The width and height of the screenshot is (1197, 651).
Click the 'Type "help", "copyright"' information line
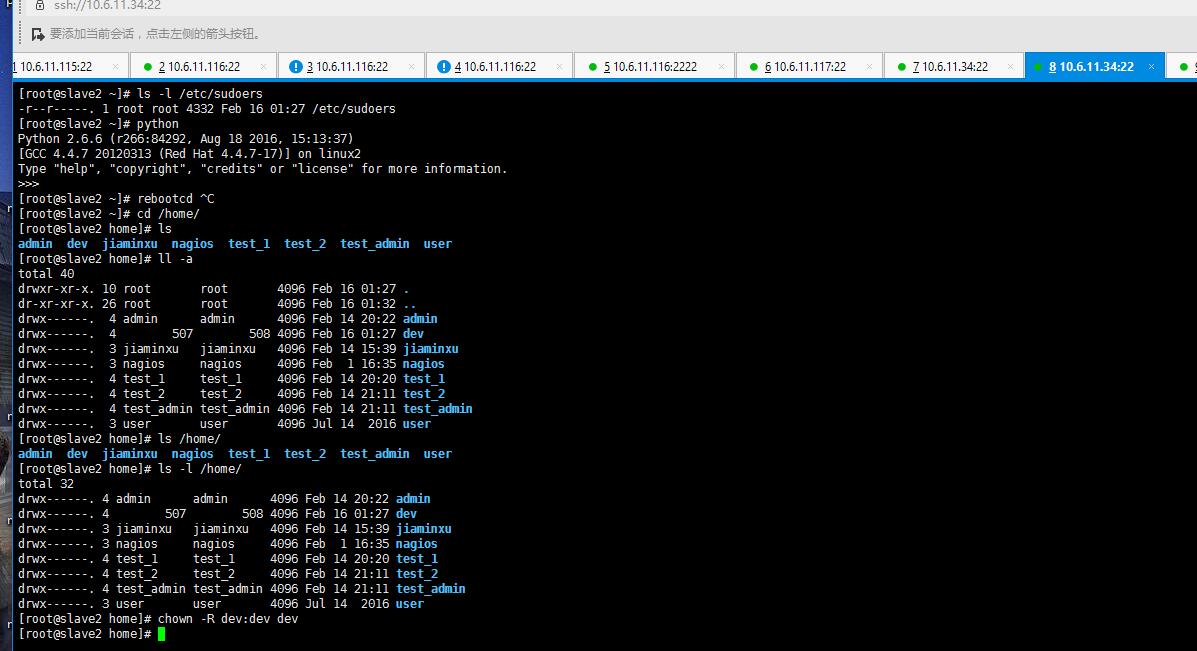click(x=263, y=169)
